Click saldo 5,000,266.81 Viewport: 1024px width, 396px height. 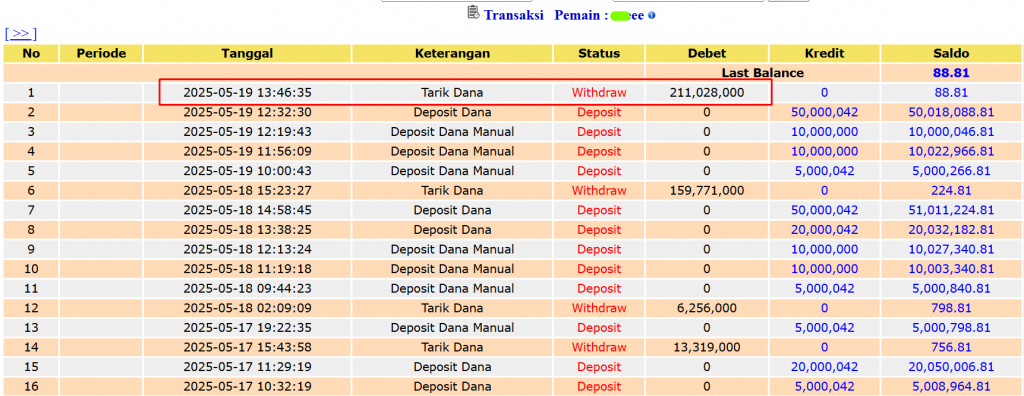pos(951,171)
